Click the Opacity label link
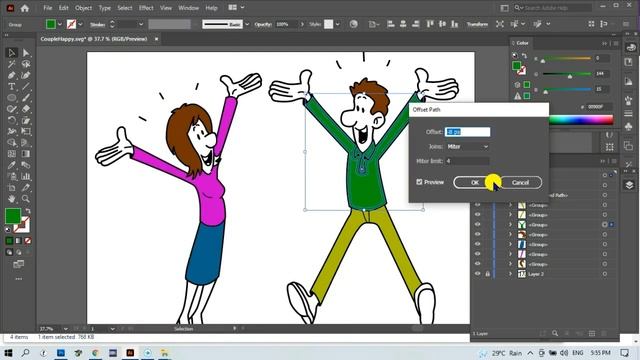 click(263, 24)
